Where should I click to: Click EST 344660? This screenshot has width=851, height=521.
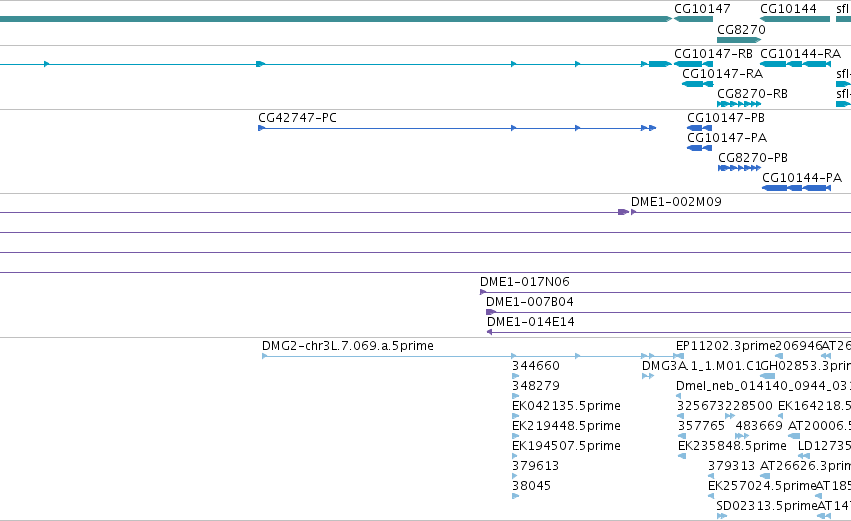(536, 366)
